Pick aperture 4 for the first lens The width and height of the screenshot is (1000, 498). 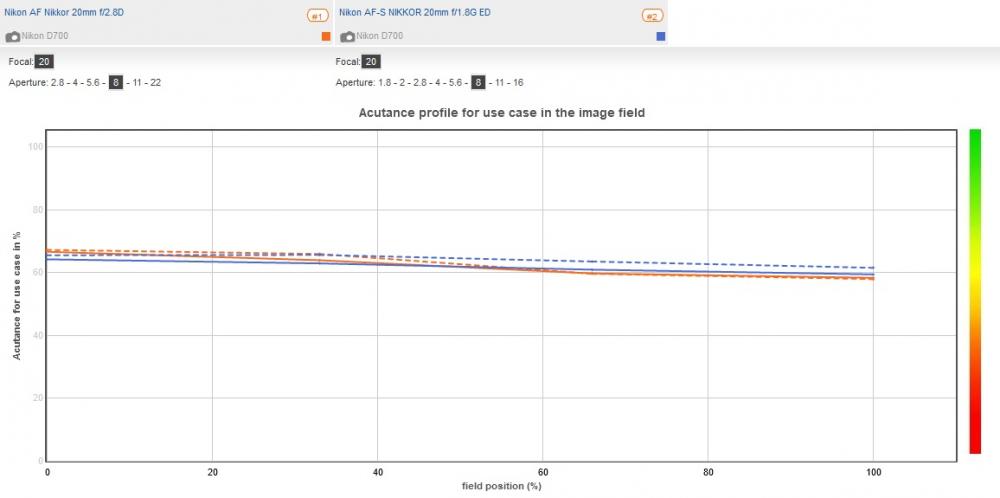tap(75, 82)
